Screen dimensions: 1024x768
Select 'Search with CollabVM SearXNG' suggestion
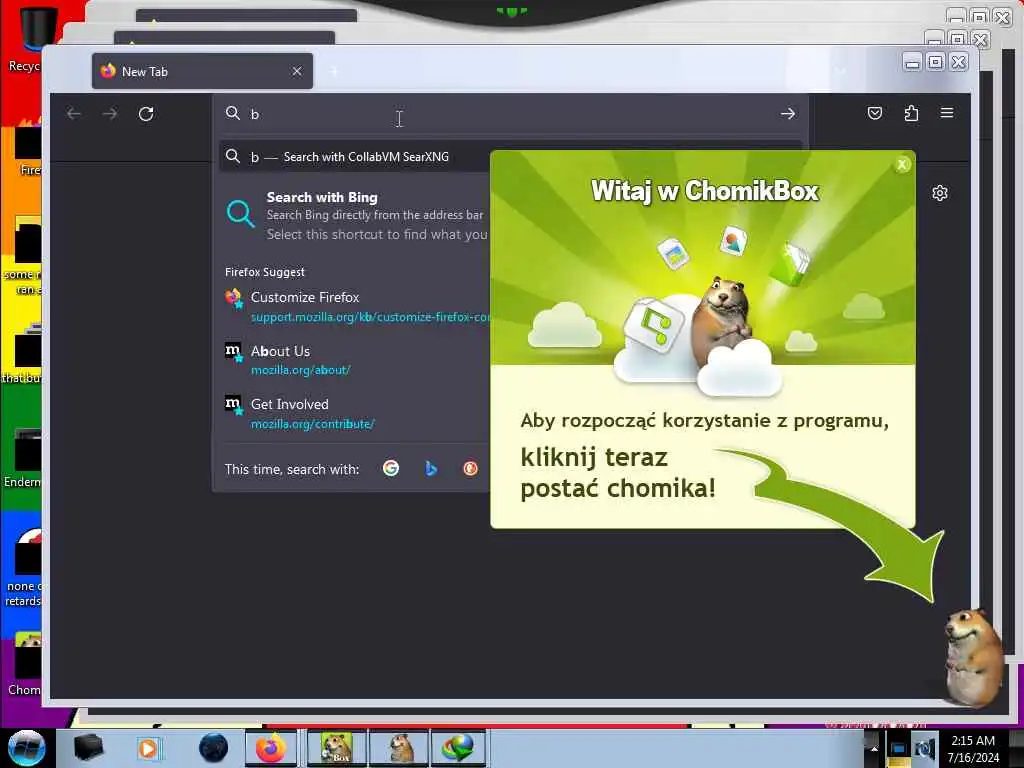pyautogui.click(x=354, y=157)
